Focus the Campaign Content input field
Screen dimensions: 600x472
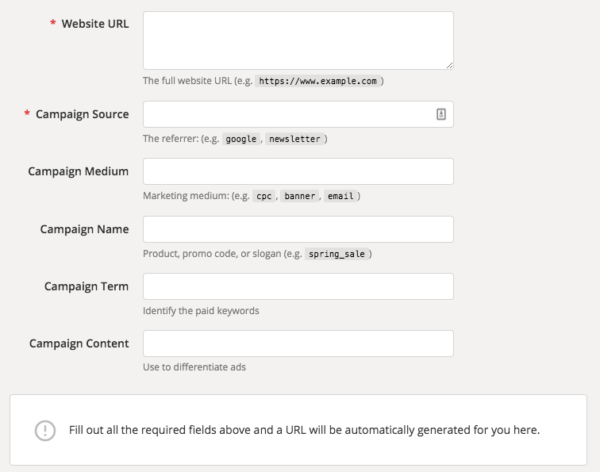(x=298, y=343)
